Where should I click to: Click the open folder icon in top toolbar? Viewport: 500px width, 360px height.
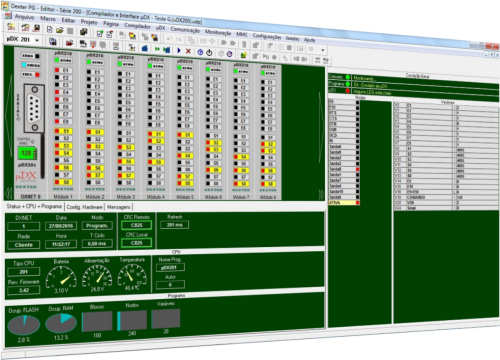[x=60, y=30]
